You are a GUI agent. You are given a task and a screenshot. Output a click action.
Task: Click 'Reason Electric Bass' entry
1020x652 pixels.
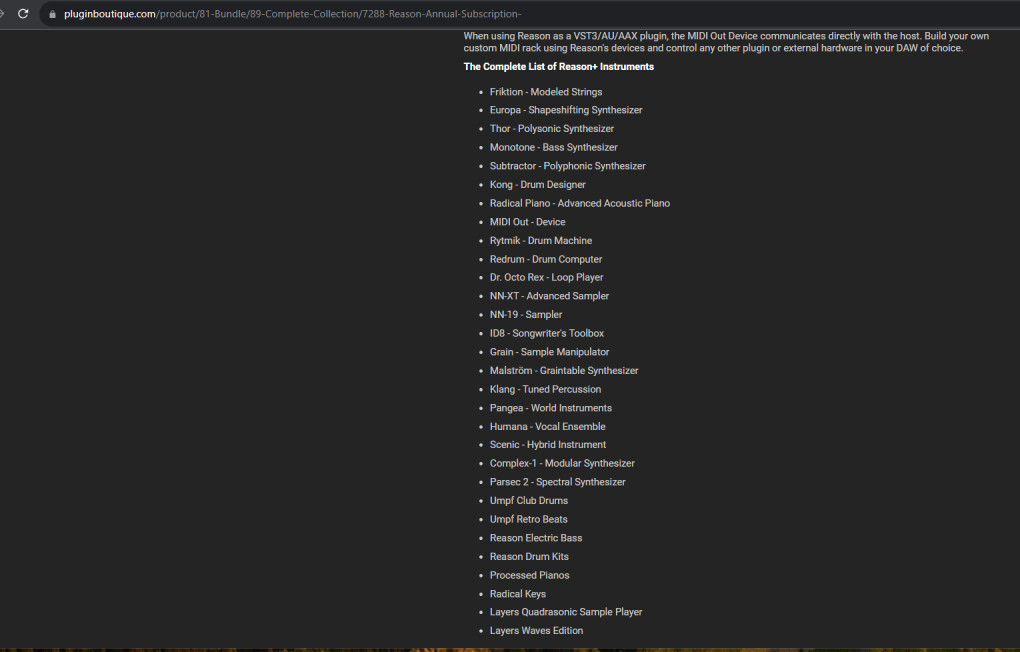(536, 538)
